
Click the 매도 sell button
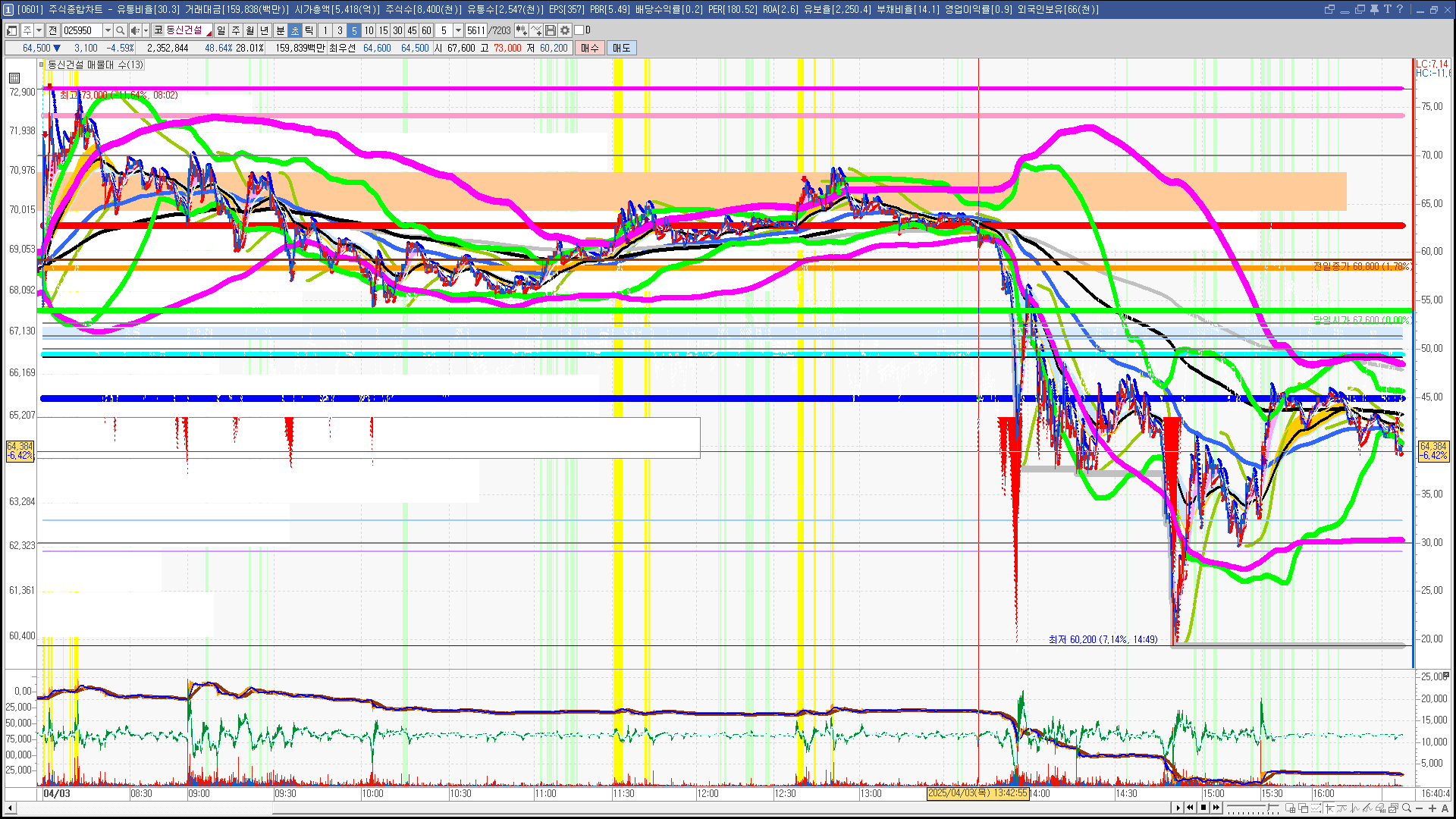622,48
